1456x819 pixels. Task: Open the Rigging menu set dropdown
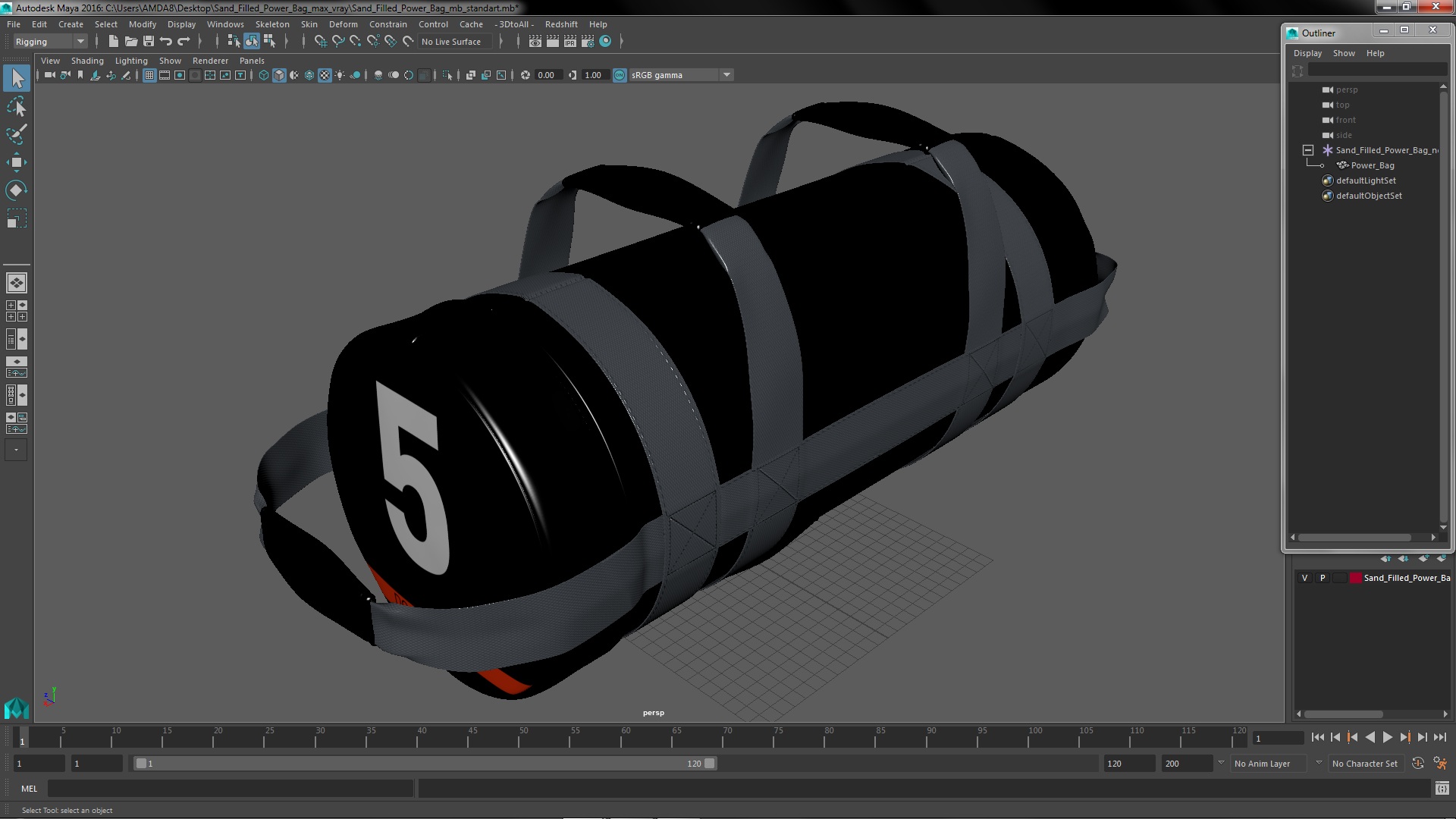[80, 42]
